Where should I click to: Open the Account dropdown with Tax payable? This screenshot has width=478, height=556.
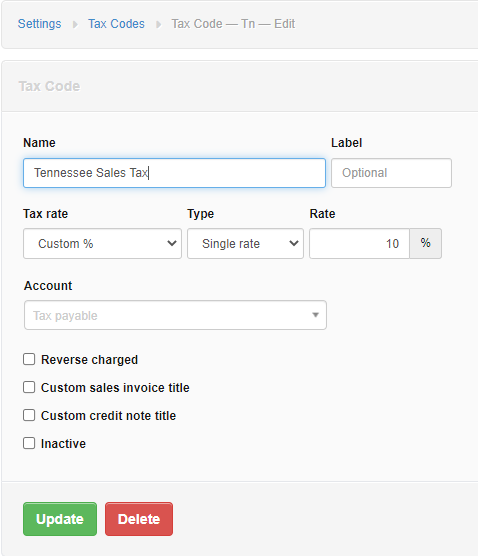coord(175,315)
